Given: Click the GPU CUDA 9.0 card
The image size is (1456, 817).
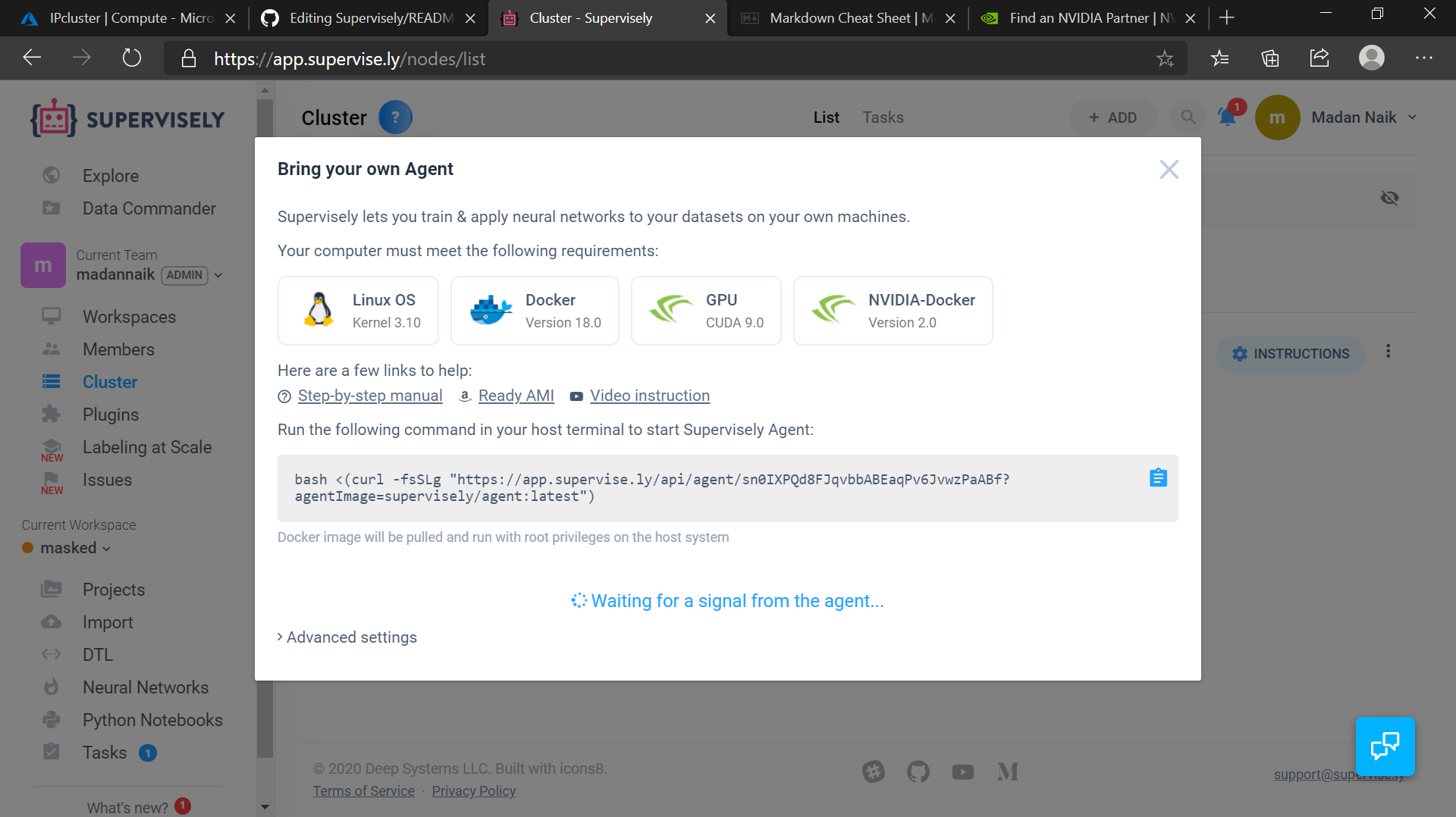Looking at the screenshot, I should tap(706, 311).
